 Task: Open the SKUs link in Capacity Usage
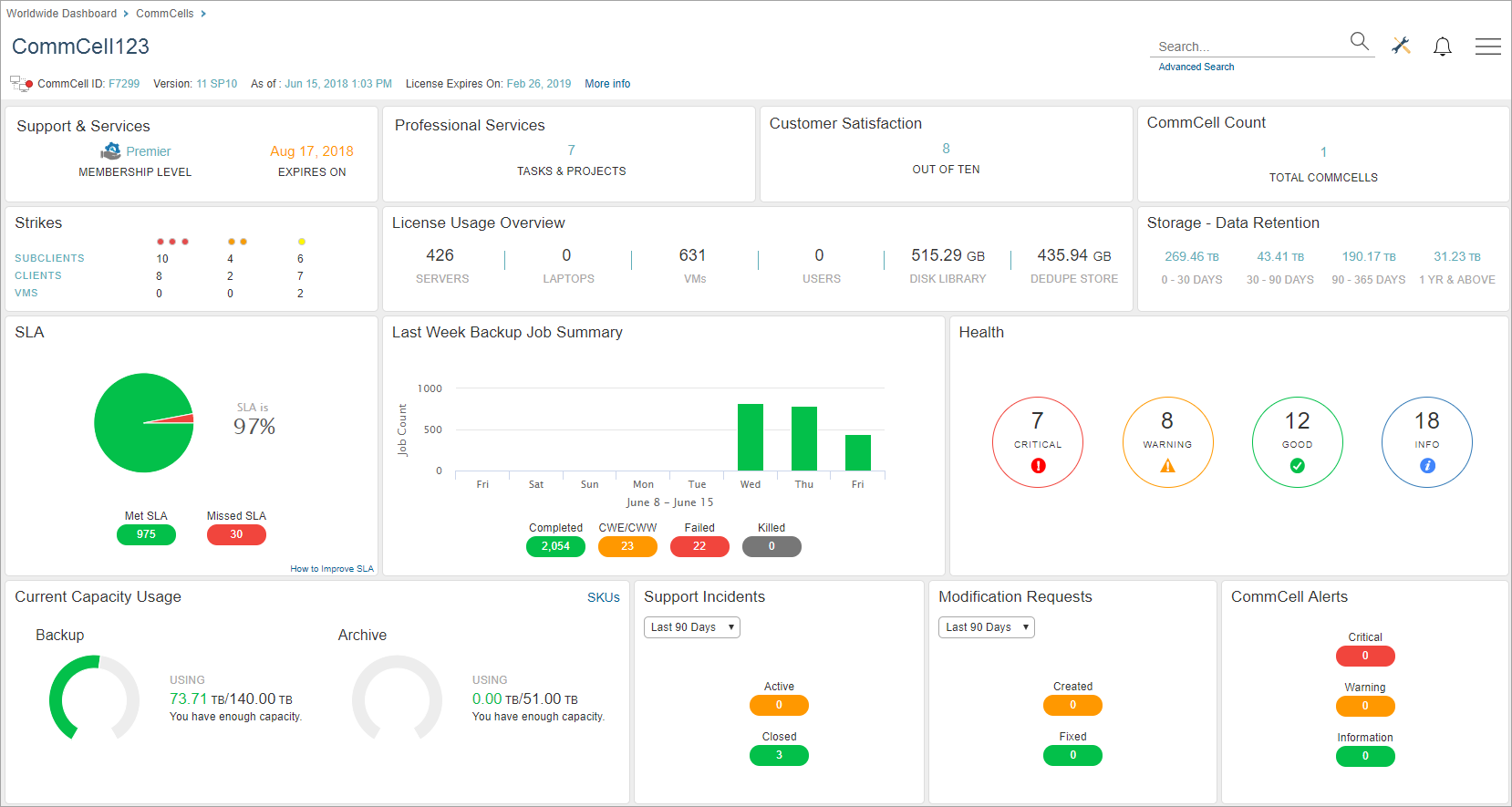(x=603, y=598)
